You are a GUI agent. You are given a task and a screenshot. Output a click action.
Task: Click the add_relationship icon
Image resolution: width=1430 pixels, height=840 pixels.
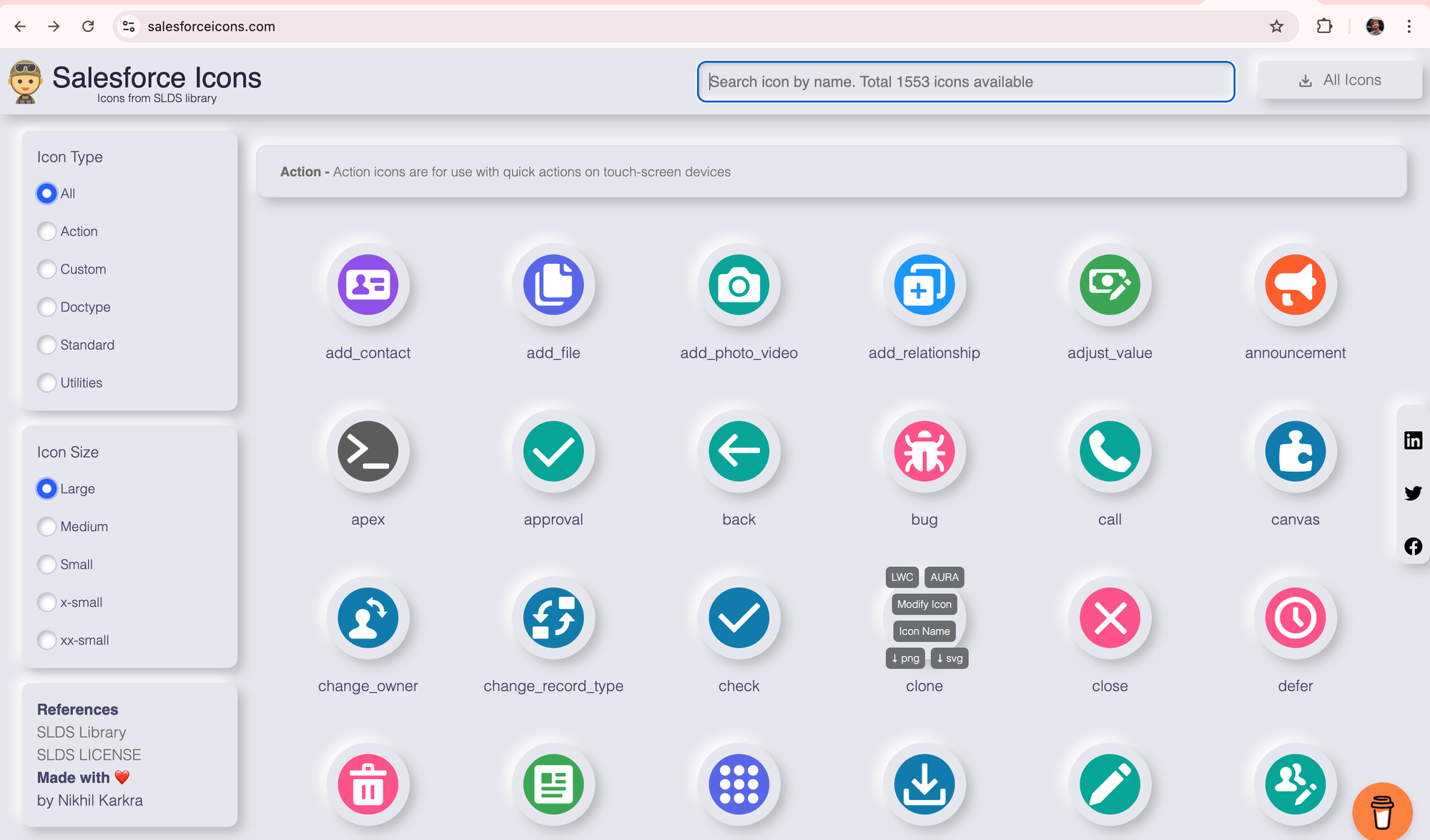point(924,285)
